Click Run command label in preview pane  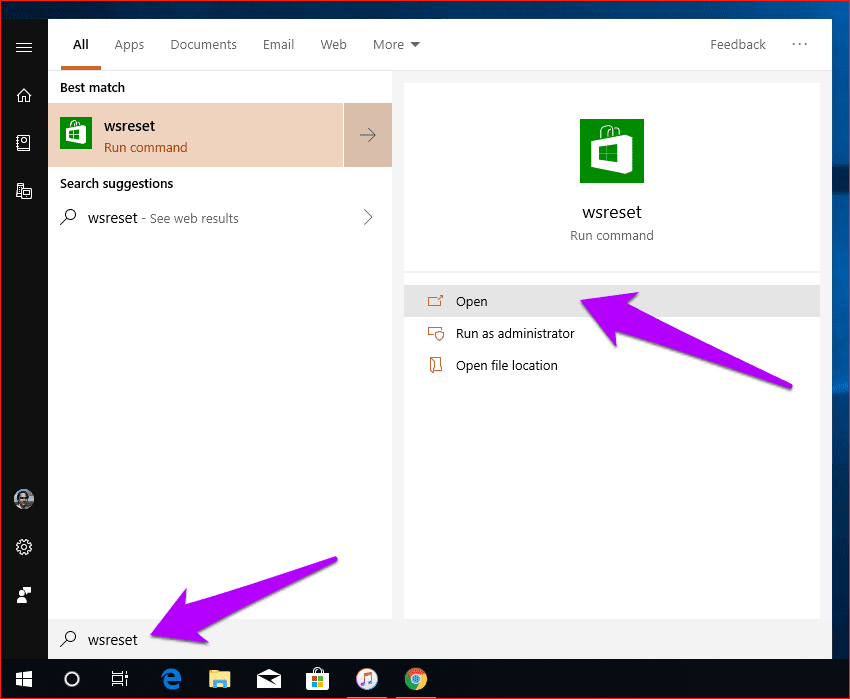[x=611, y=235]
